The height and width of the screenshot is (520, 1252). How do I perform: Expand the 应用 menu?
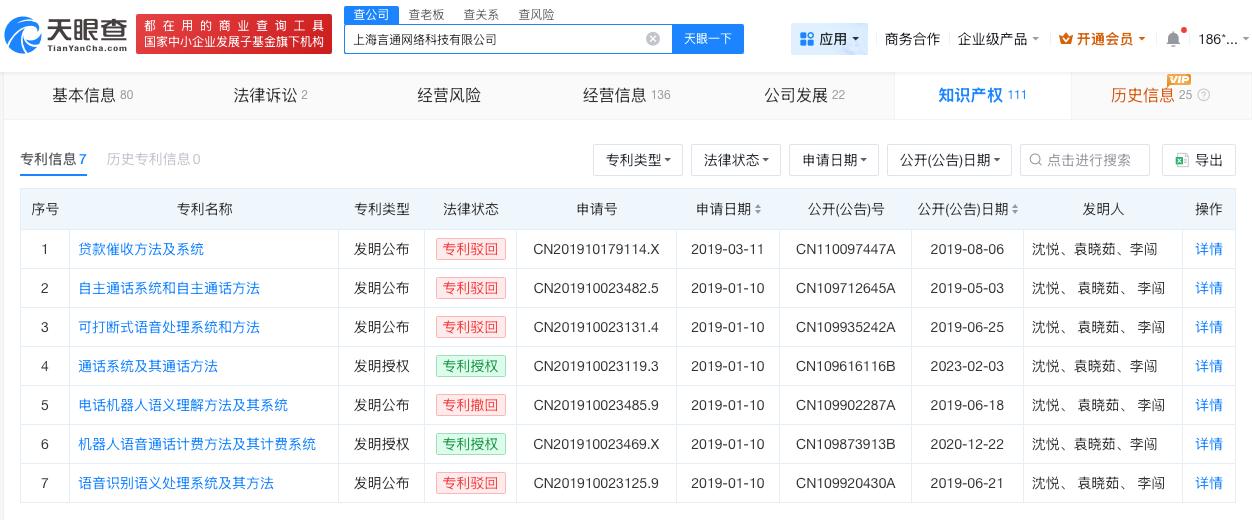tap(830, 39)
